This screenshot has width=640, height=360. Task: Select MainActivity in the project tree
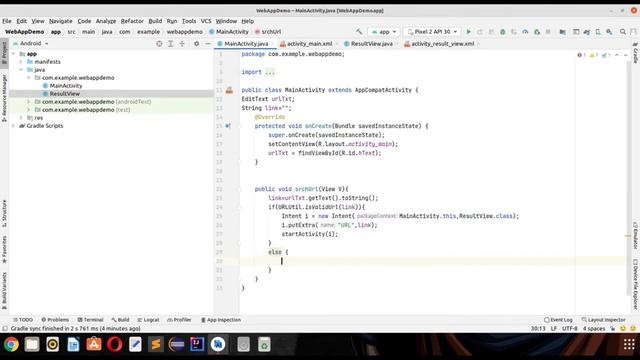click(x=66, y=86)
